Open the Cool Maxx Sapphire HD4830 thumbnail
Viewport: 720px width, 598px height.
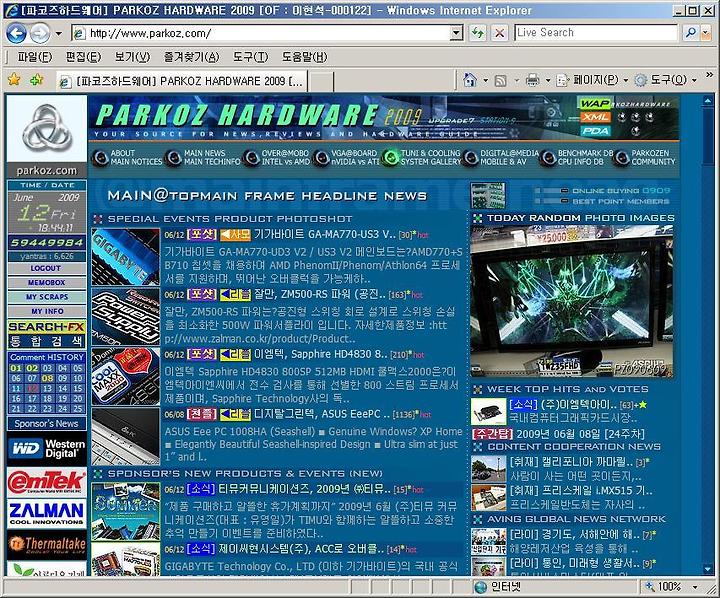pyautogui.click(x=126, y=376)
